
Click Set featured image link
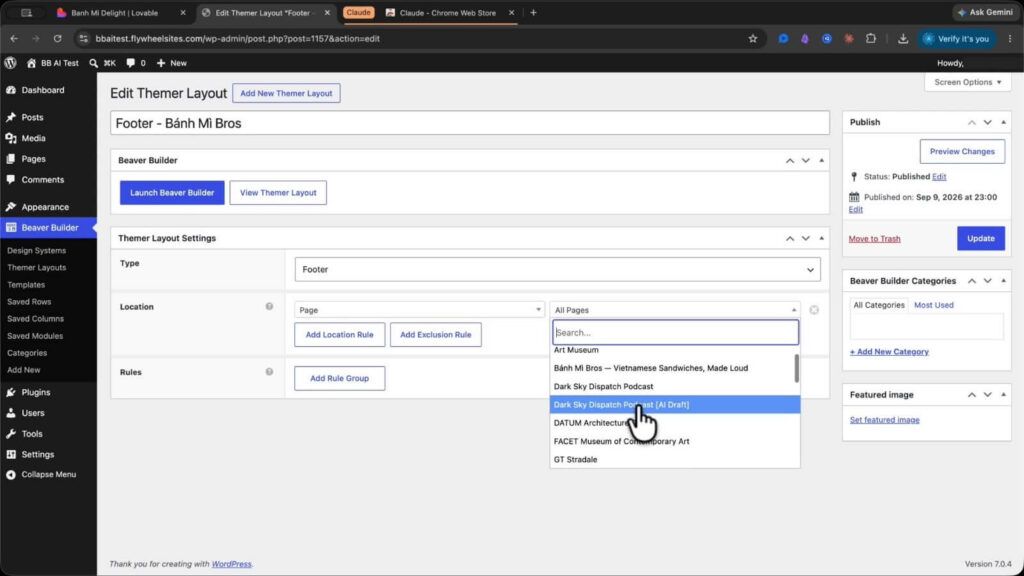click(884, 420)
